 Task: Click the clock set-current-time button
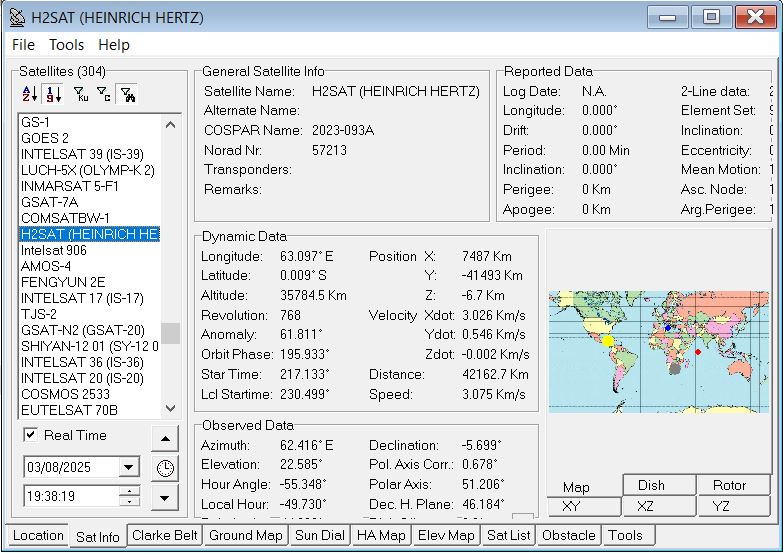165,468
